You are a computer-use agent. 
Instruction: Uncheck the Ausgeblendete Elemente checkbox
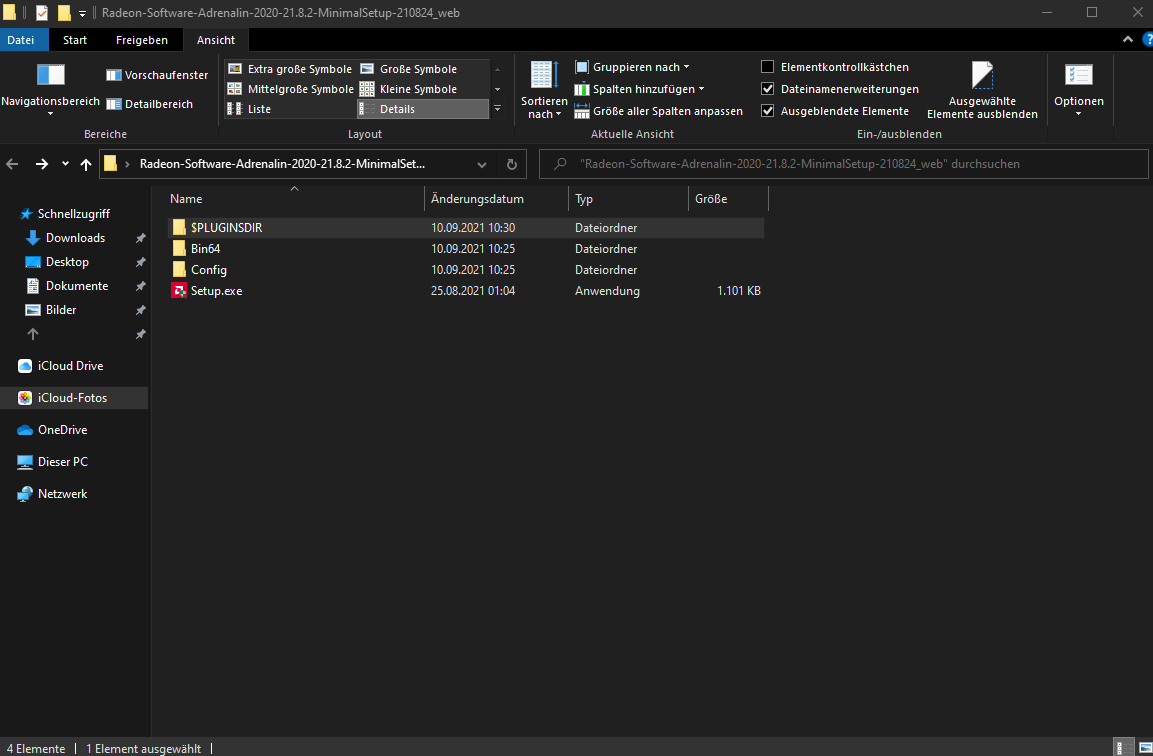768,111
